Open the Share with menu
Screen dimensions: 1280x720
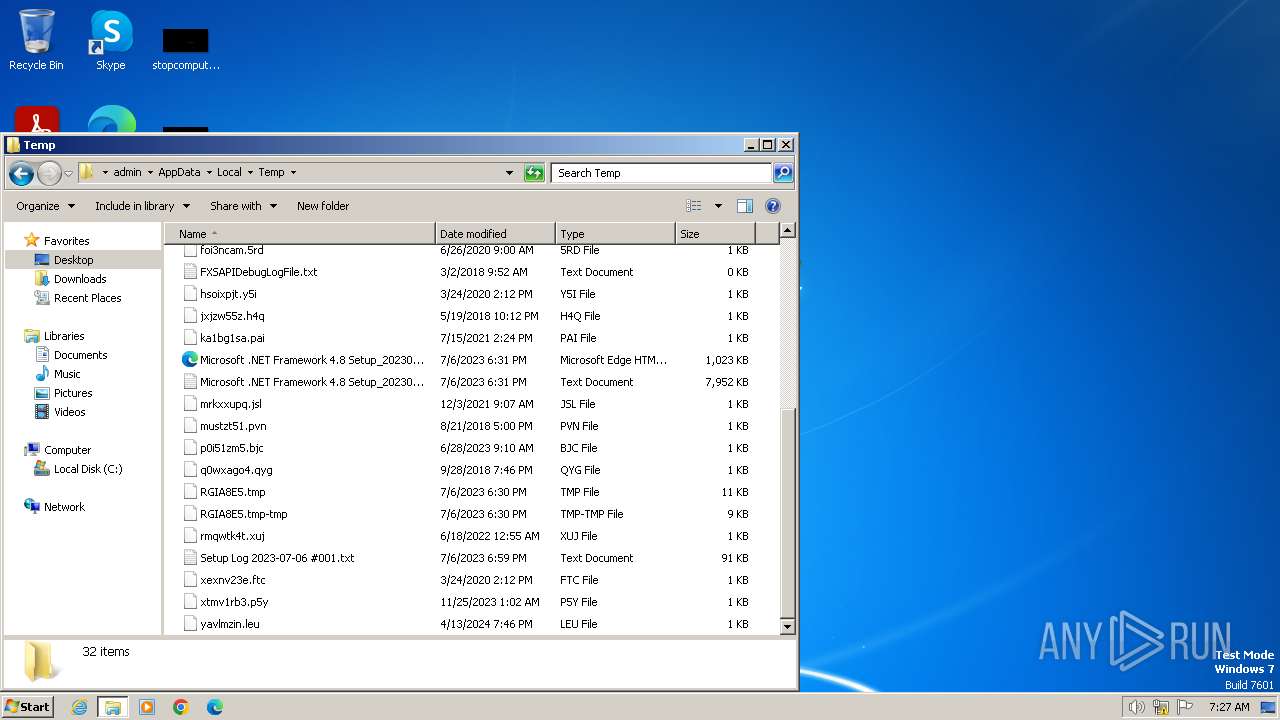point(242,206)
